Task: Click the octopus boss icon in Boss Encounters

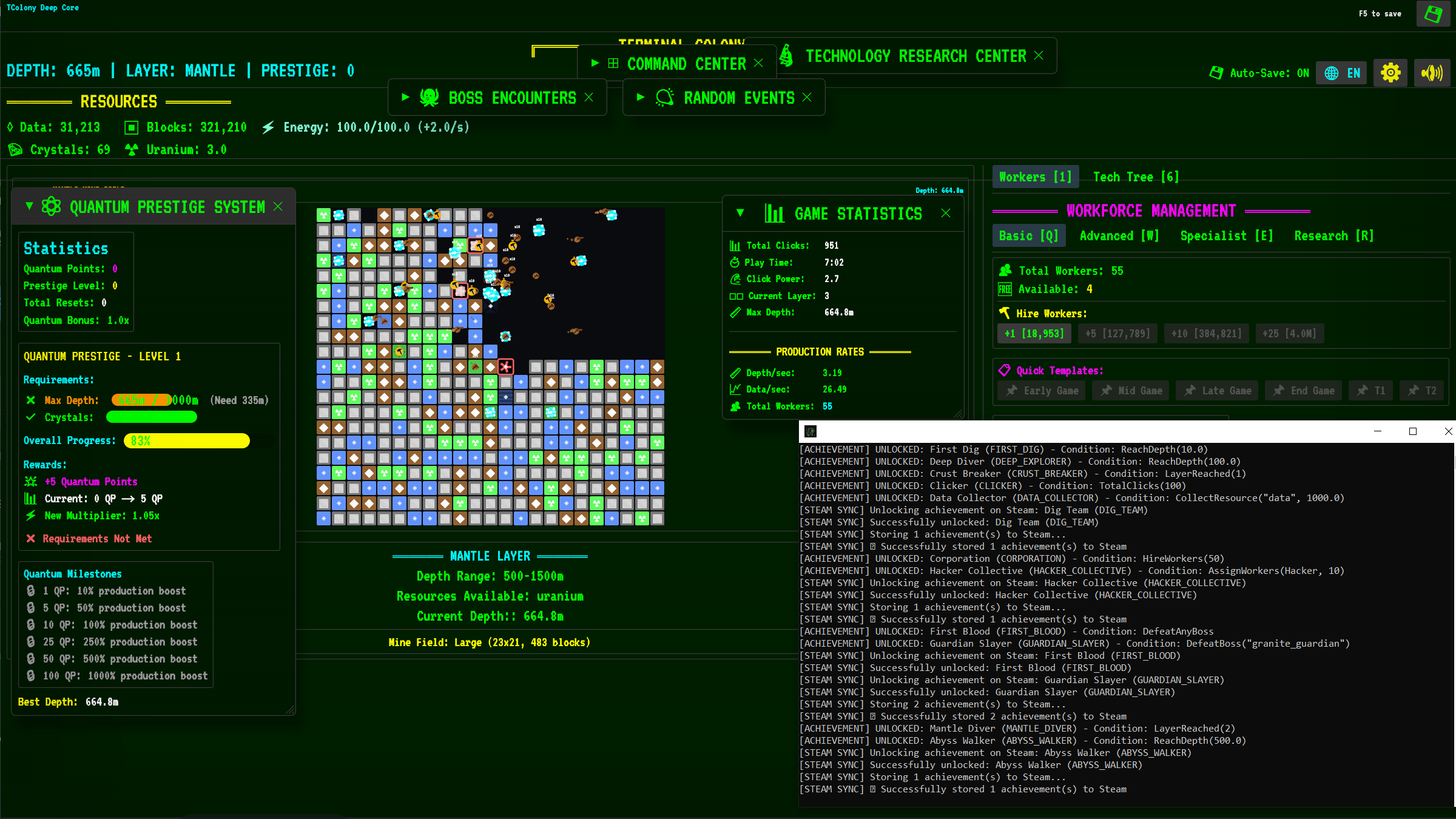Action: coord(428,97)
